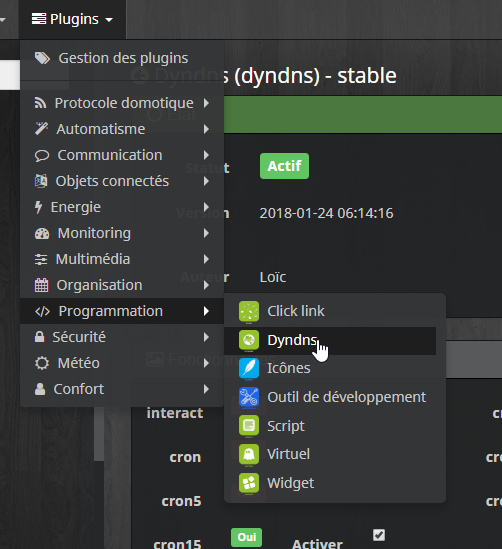Click the gray vertical scrollbar handle

coord(99,433)
